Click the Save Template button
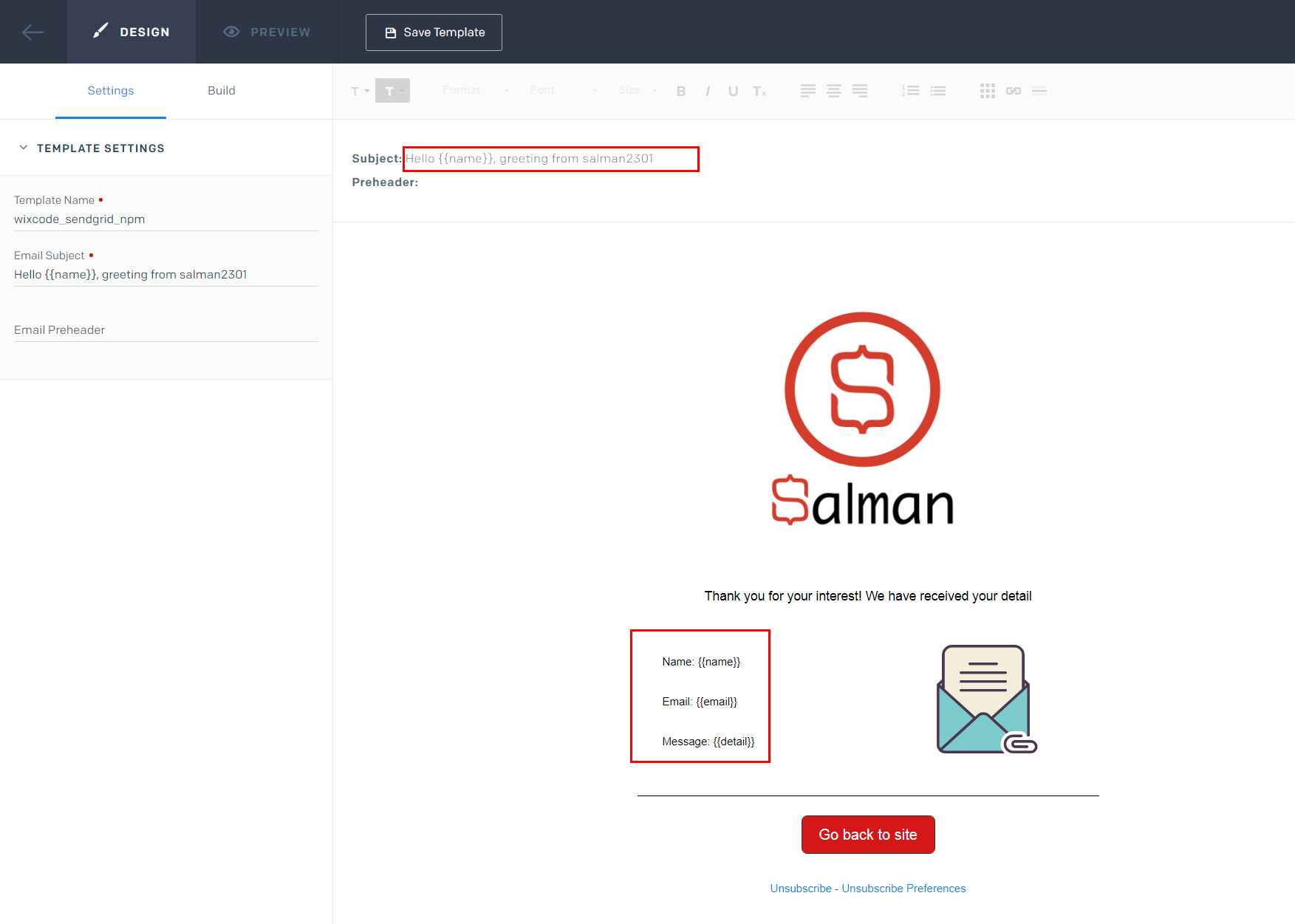Image resolution: width=1295 pixels, height=924 pixels. (434, 32)
